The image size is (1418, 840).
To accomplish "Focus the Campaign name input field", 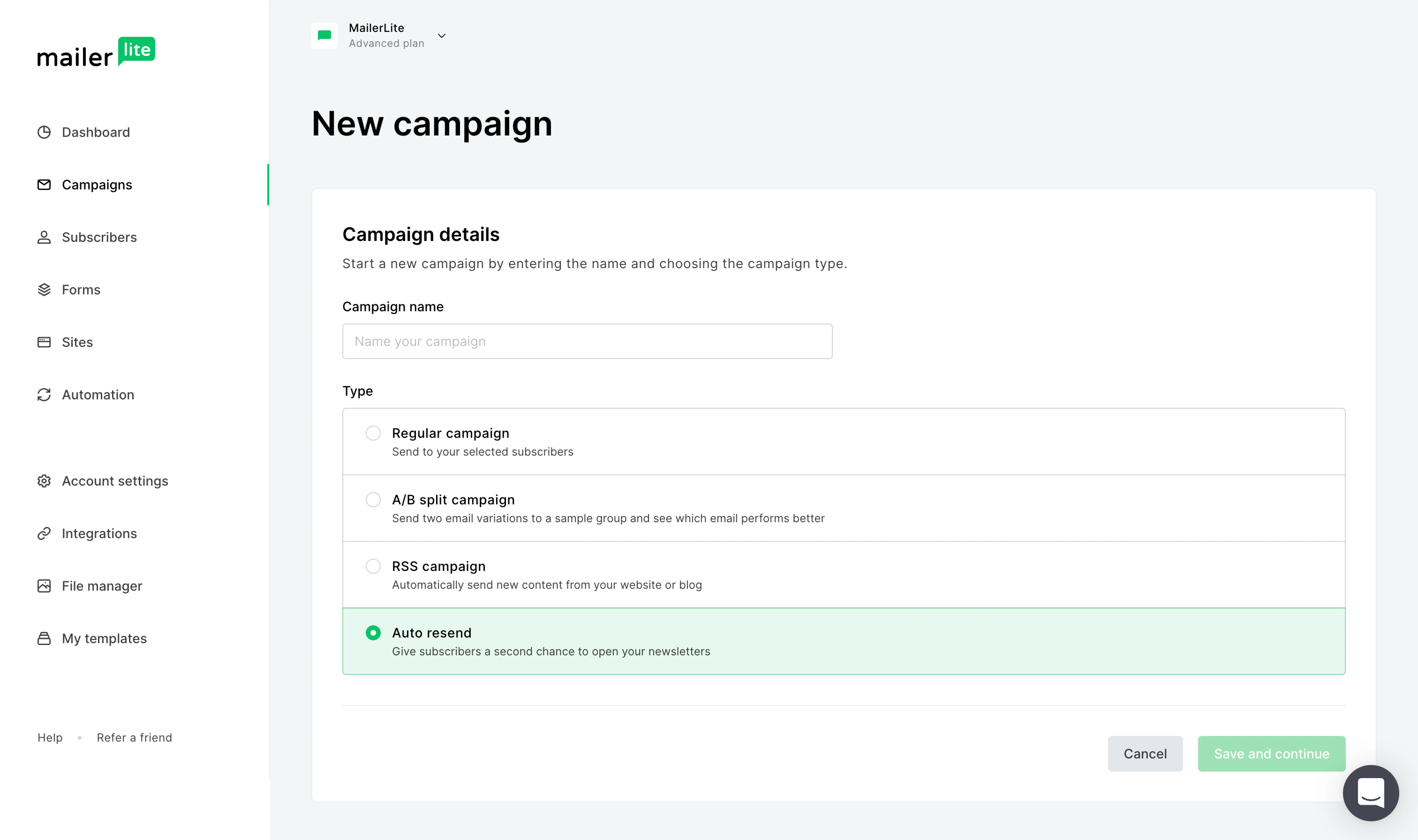I will [x=587, y=341].
